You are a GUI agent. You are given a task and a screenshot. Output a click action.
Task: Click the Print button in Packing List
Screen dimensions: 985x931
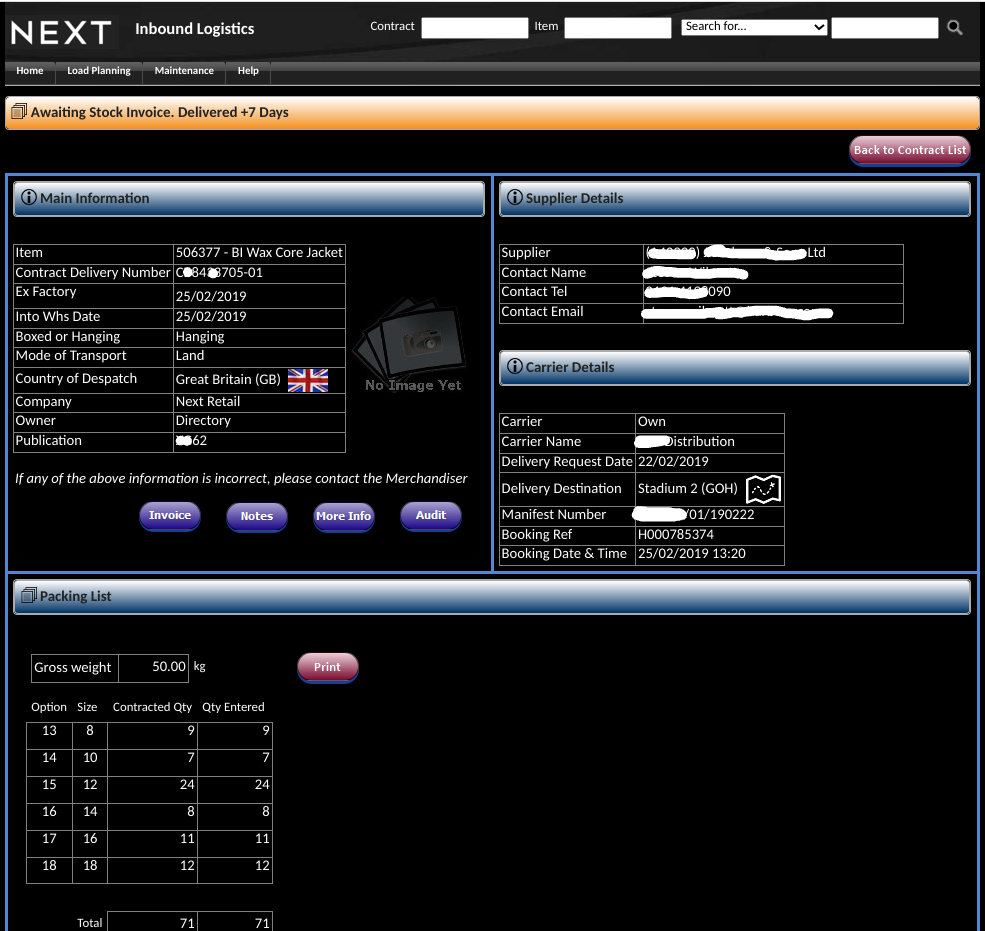click(327, 667)
